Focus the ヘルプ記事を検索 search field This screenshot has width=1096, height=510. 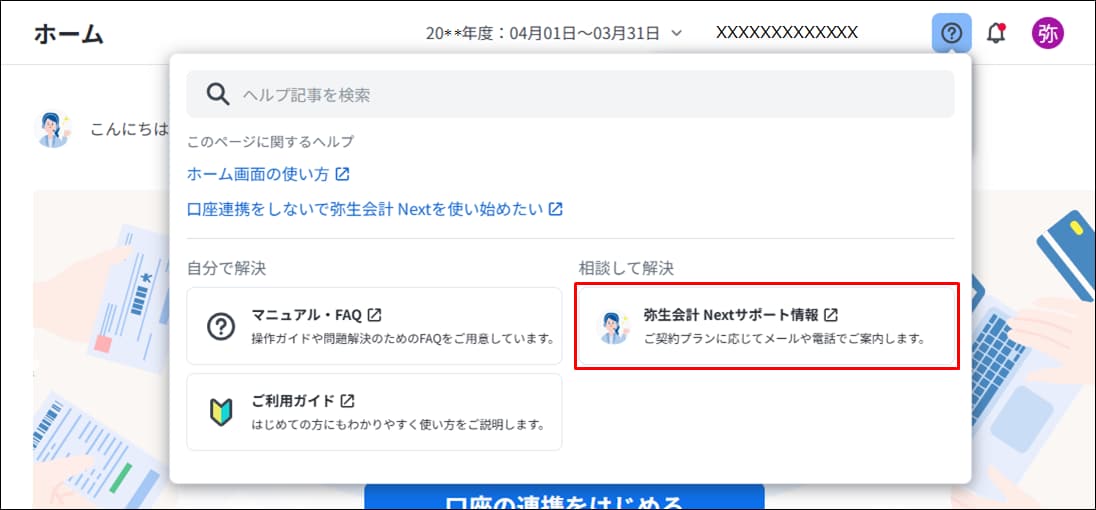(590, 95)
